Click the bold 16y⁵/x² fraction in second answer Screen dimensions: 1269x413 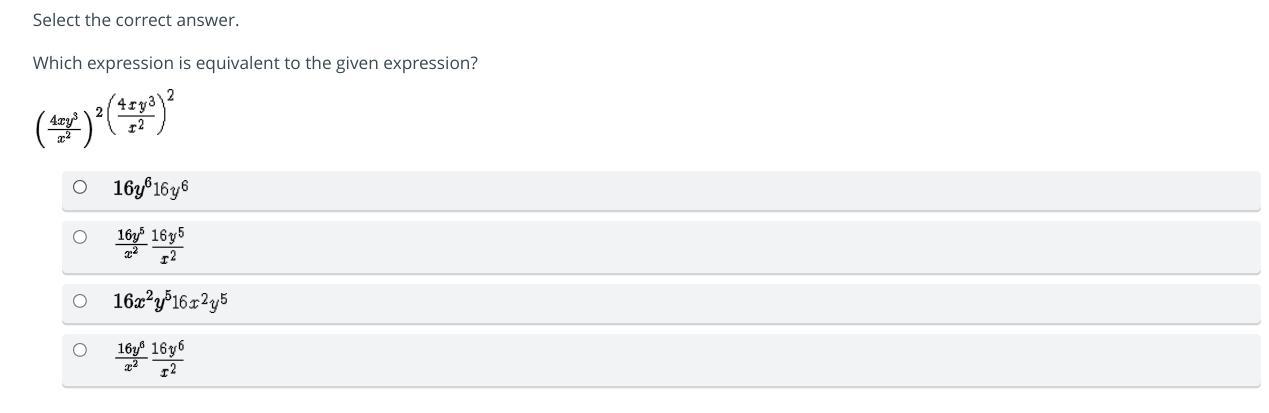(131, 241)
